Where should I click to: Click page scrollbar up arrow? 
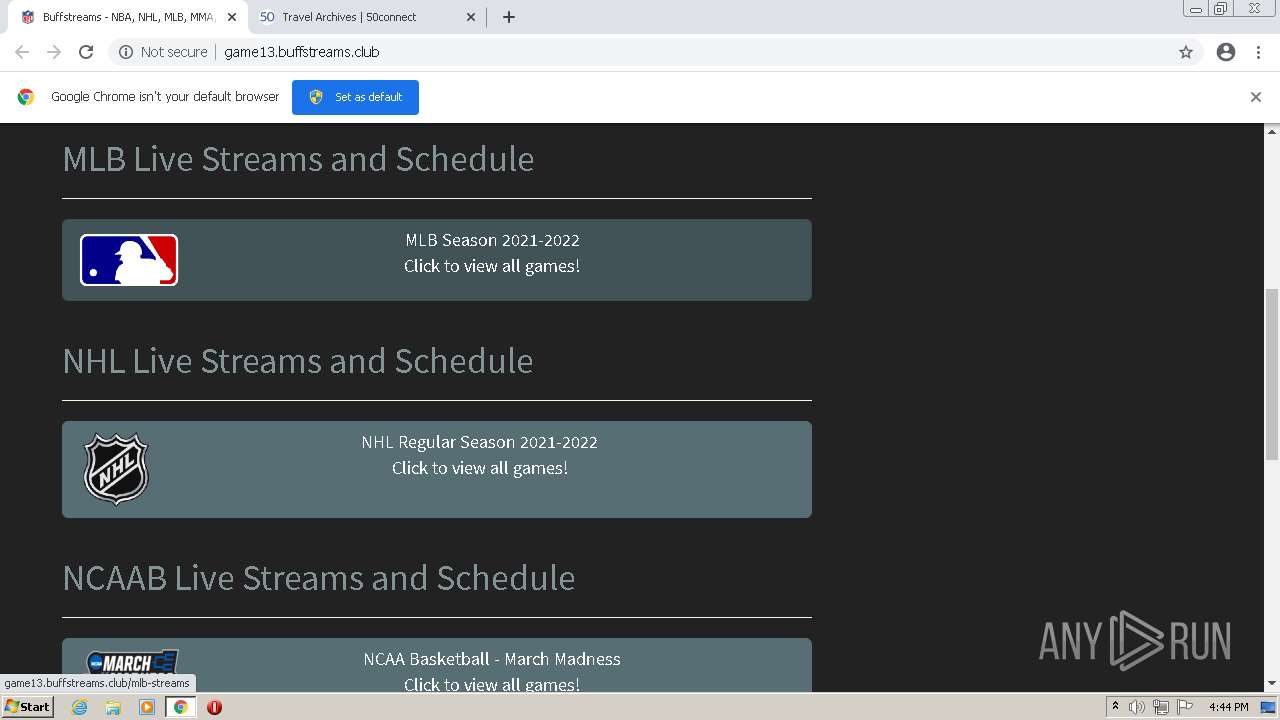tap(1272, 131)
